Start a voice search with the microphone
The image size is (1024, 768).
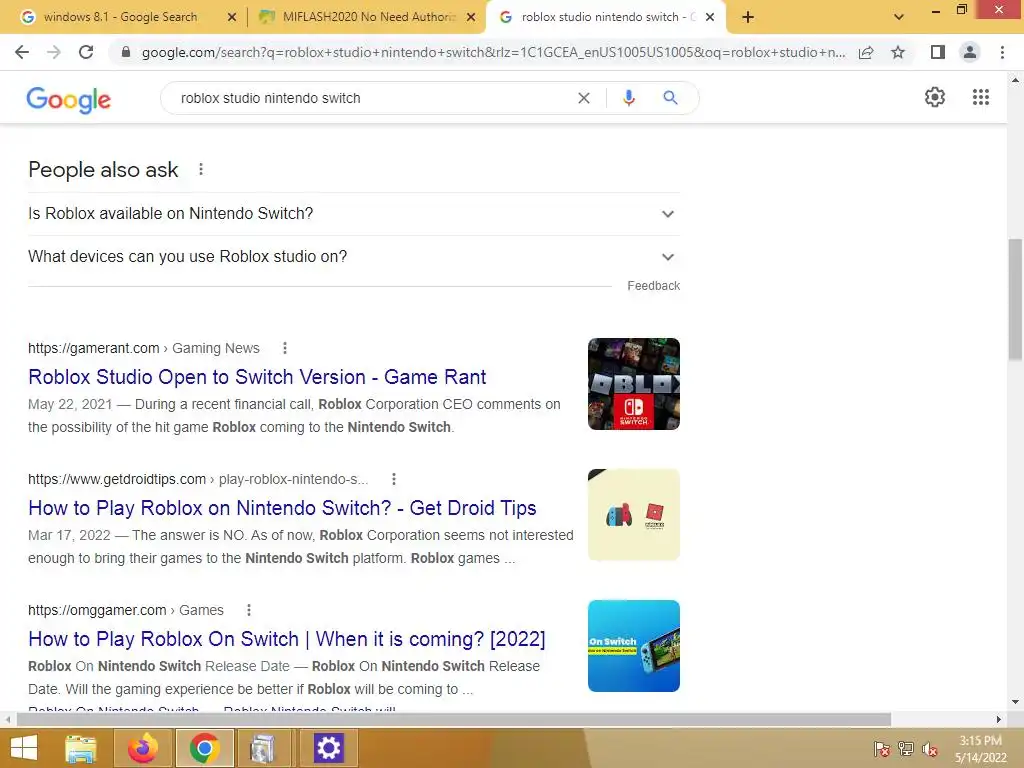628,98
